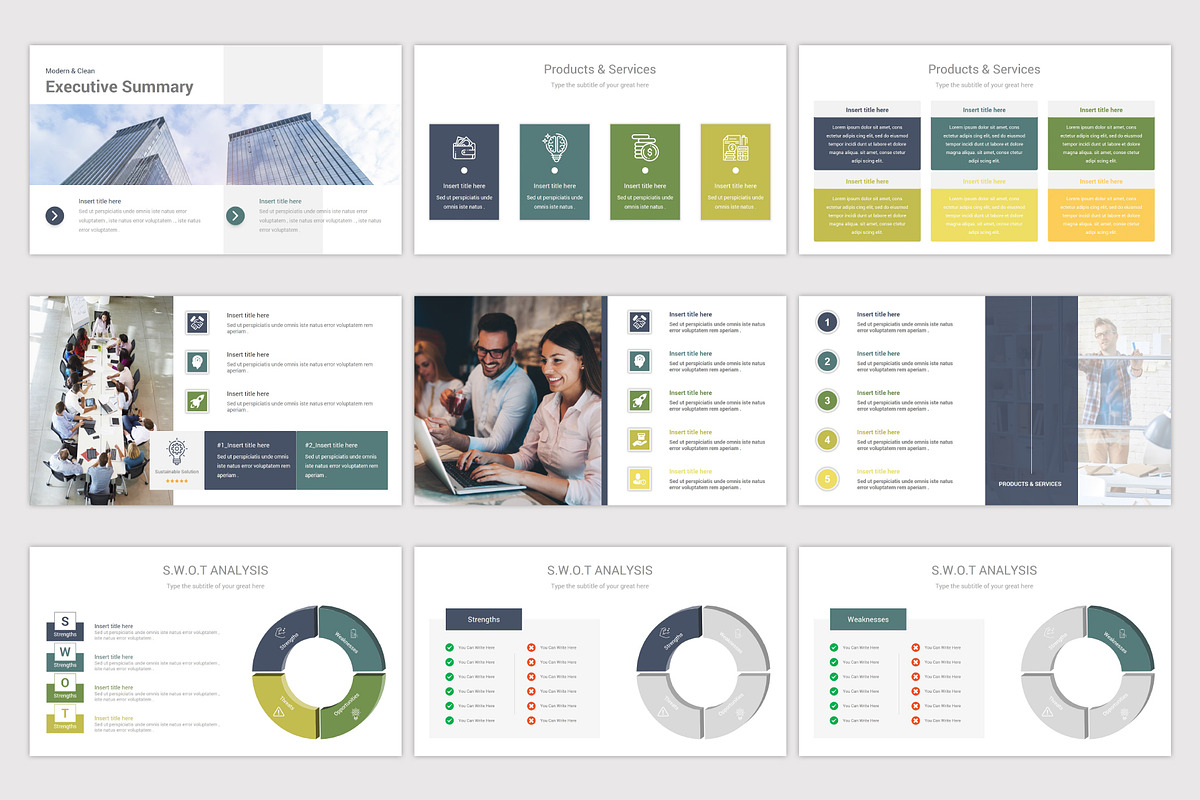Select the T letter box in SWOT list
Screen dimensions: 1200x800
click(x=66, y=713)
